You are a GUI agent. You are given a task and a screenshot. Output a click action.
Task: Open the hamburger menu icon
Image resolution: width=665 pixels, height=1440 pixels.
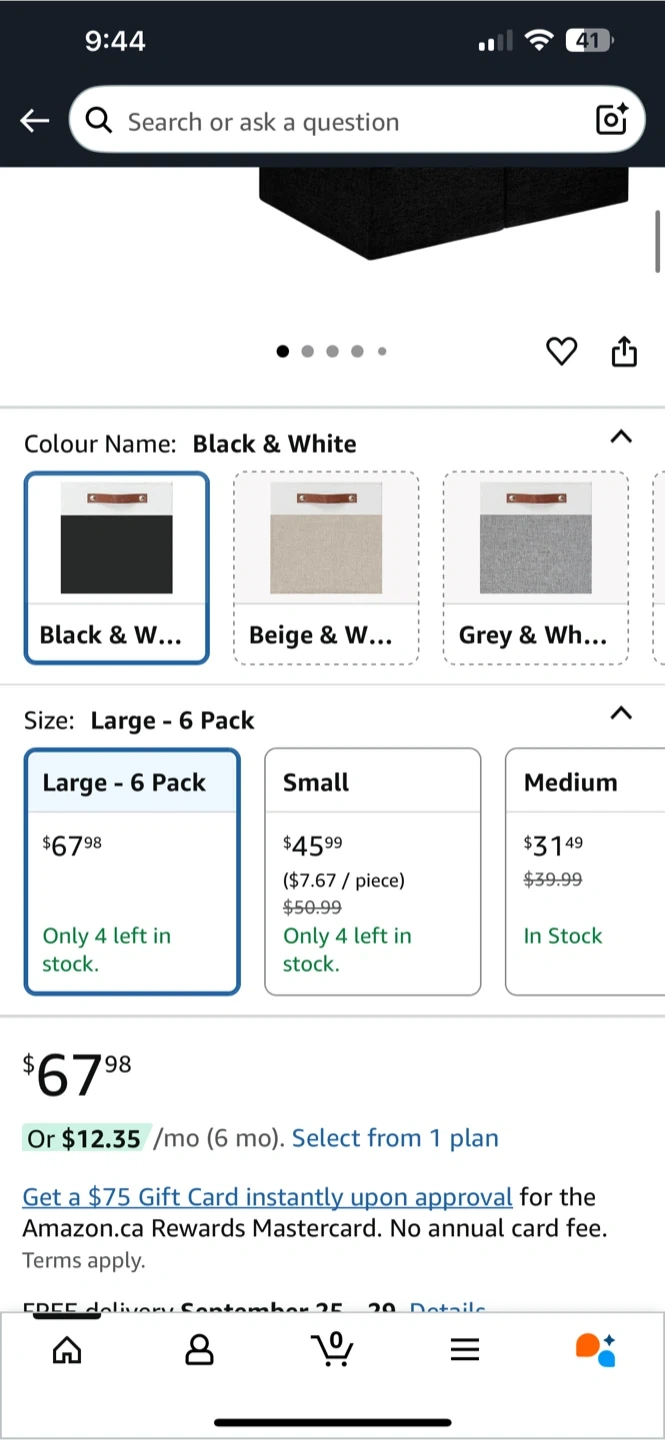point(465,1350)
